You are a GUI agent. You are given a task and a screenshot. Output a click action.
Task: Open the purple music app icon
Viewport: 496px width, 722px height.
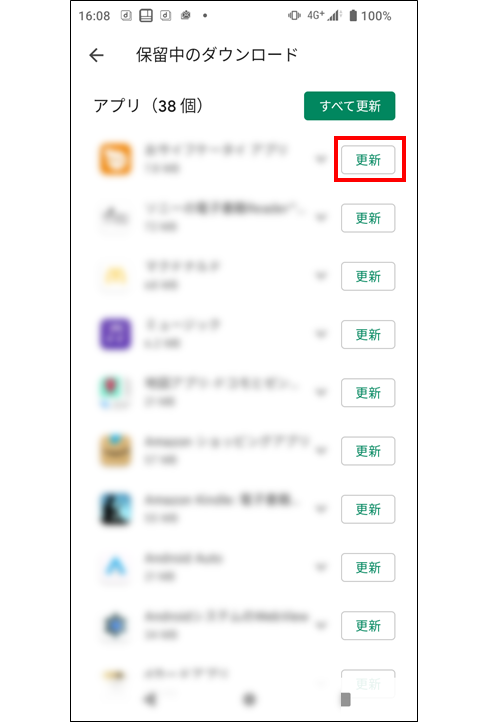tap(116, 334)
